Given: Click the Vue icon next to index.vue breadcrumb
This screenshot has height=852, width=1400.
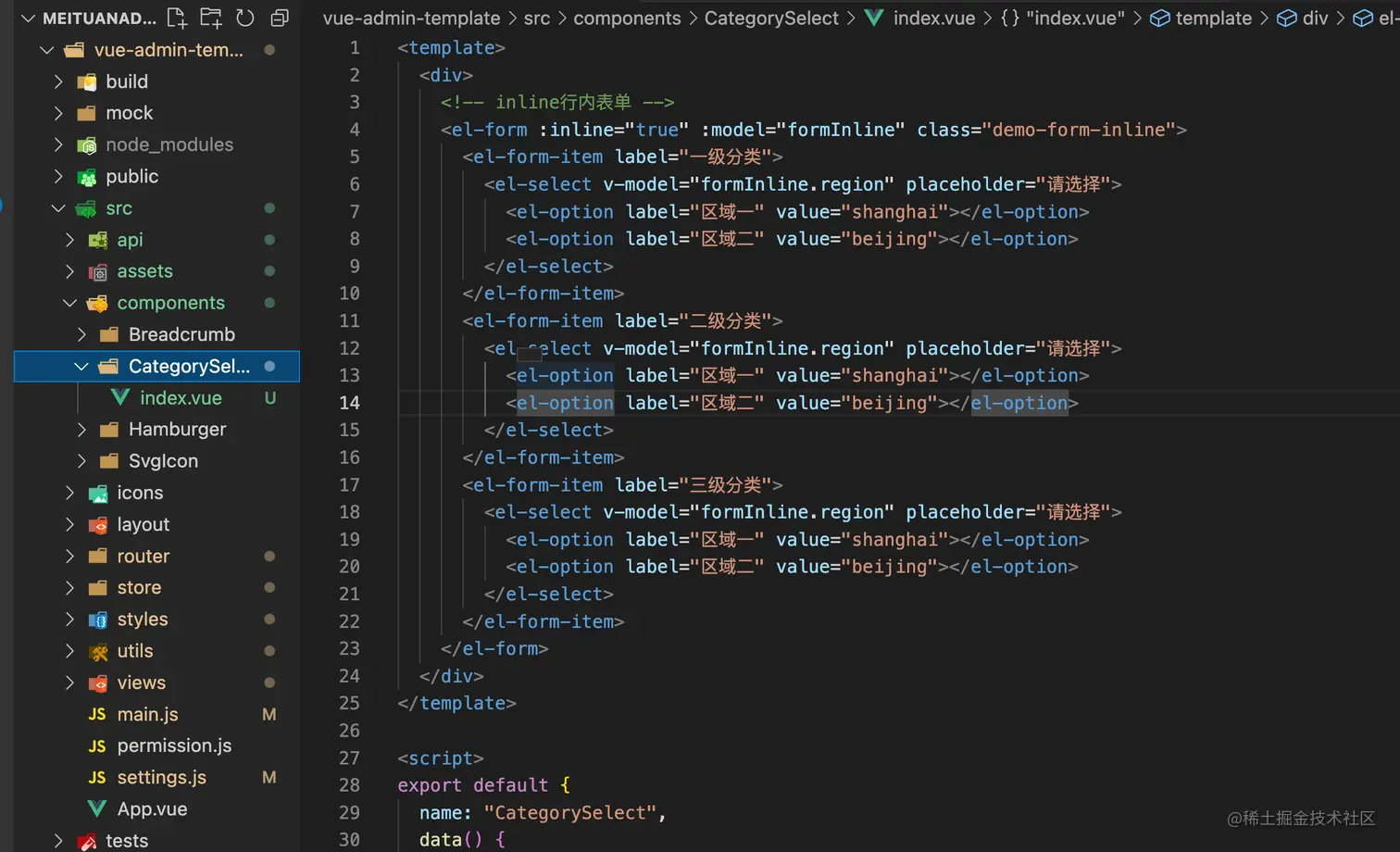Looking at the screenshot, I should (x=873, y=18).
